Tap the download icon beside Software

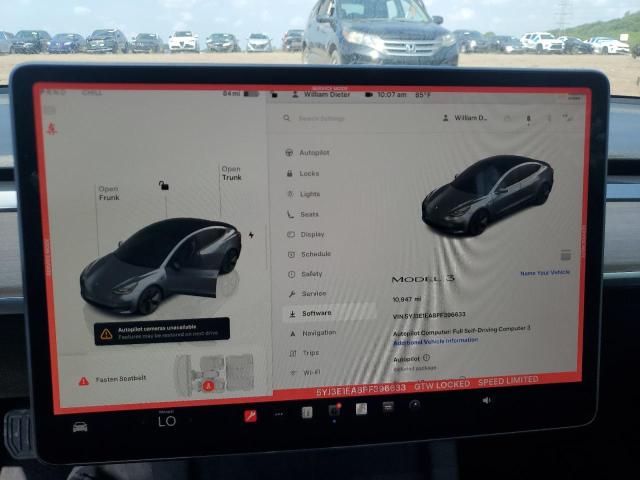292,314
